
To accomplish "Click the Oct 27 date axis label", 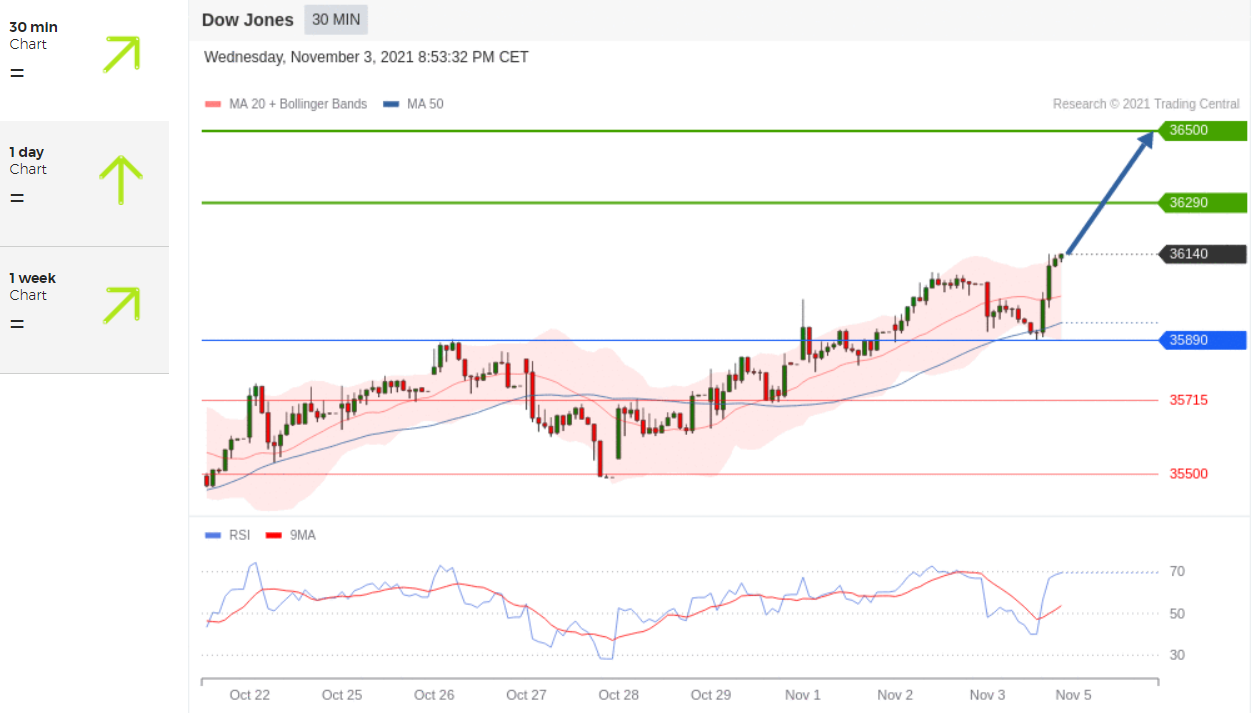I will [526, 695].
